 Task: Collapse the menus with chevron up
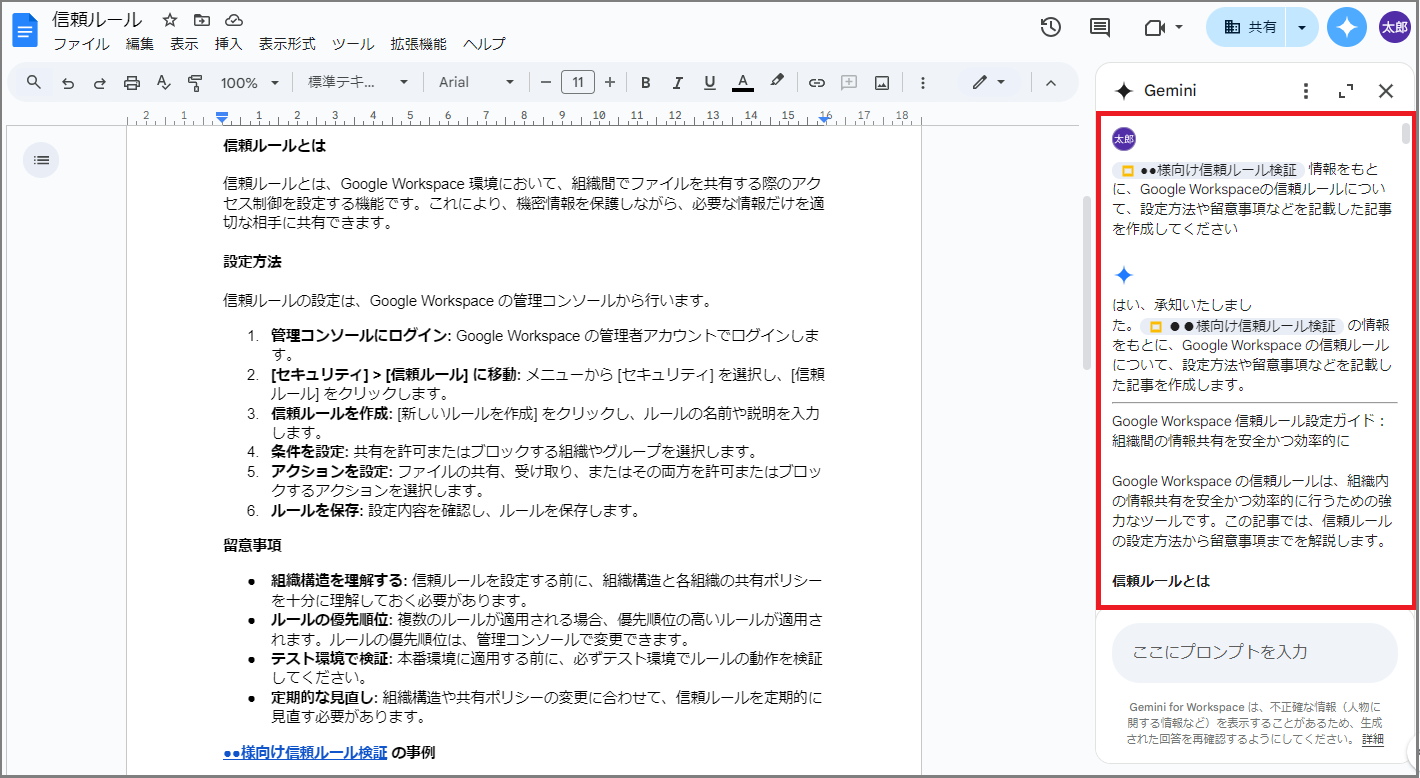(1050, 82)
